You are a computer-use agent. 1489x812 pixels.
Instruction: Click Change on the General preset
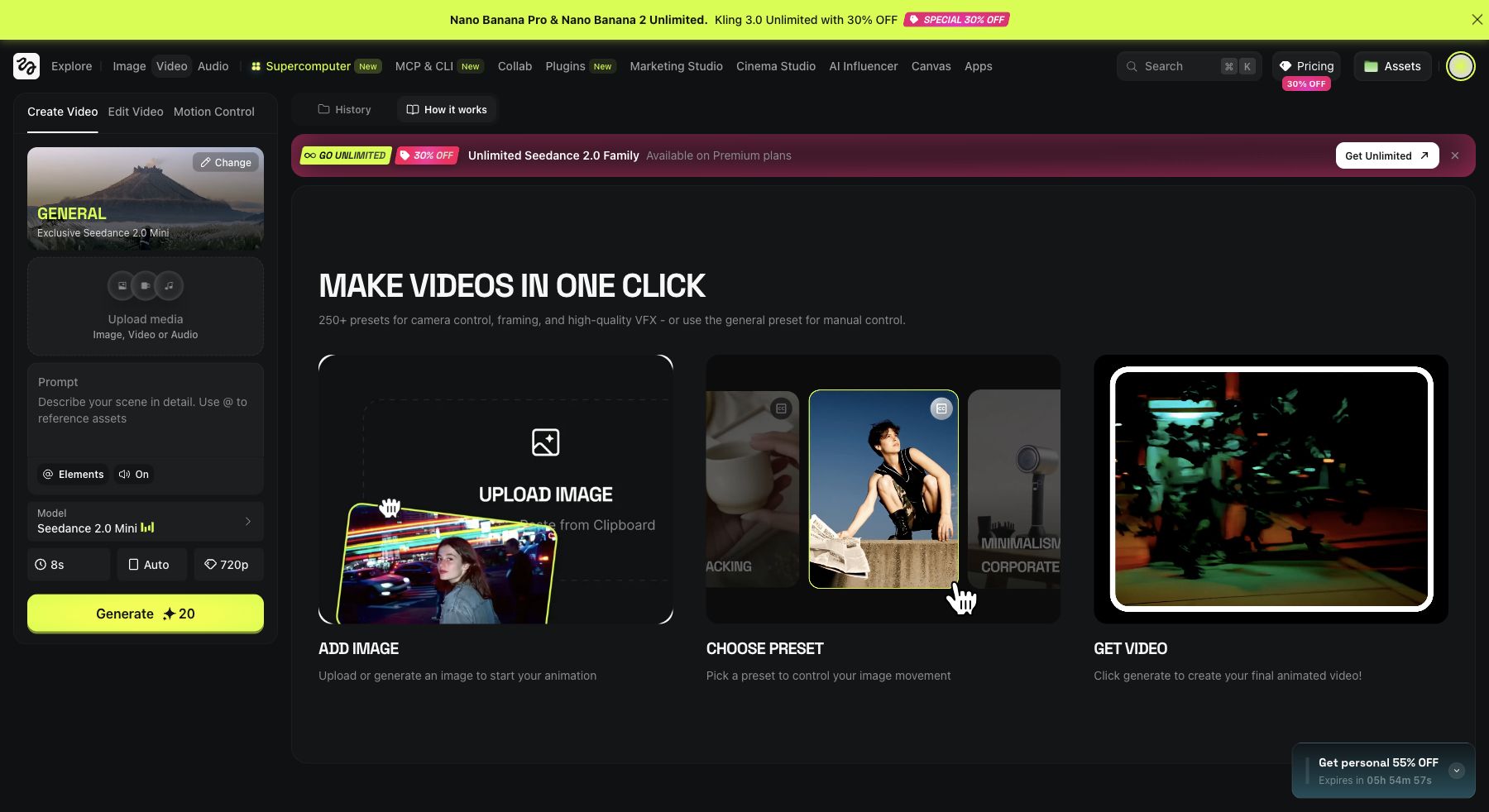[226, 162]
